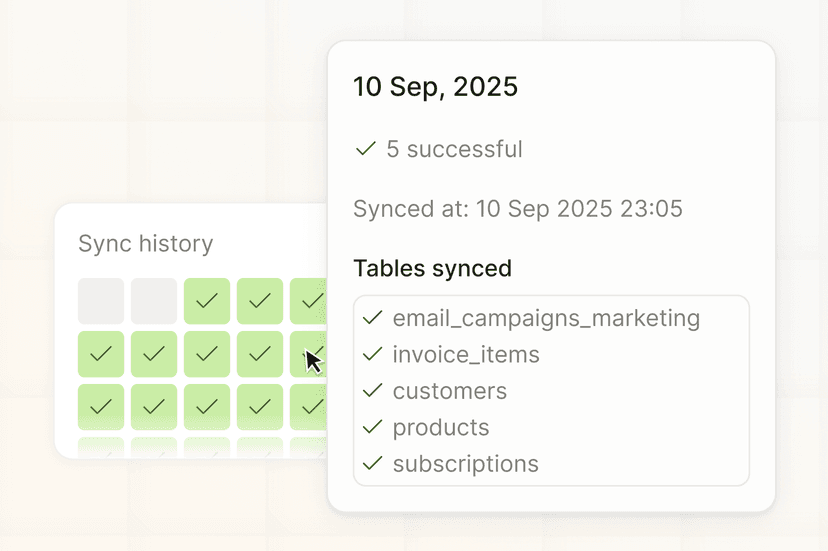
Task: Click the subscriptions table entry
Action: tap(465, 464)
